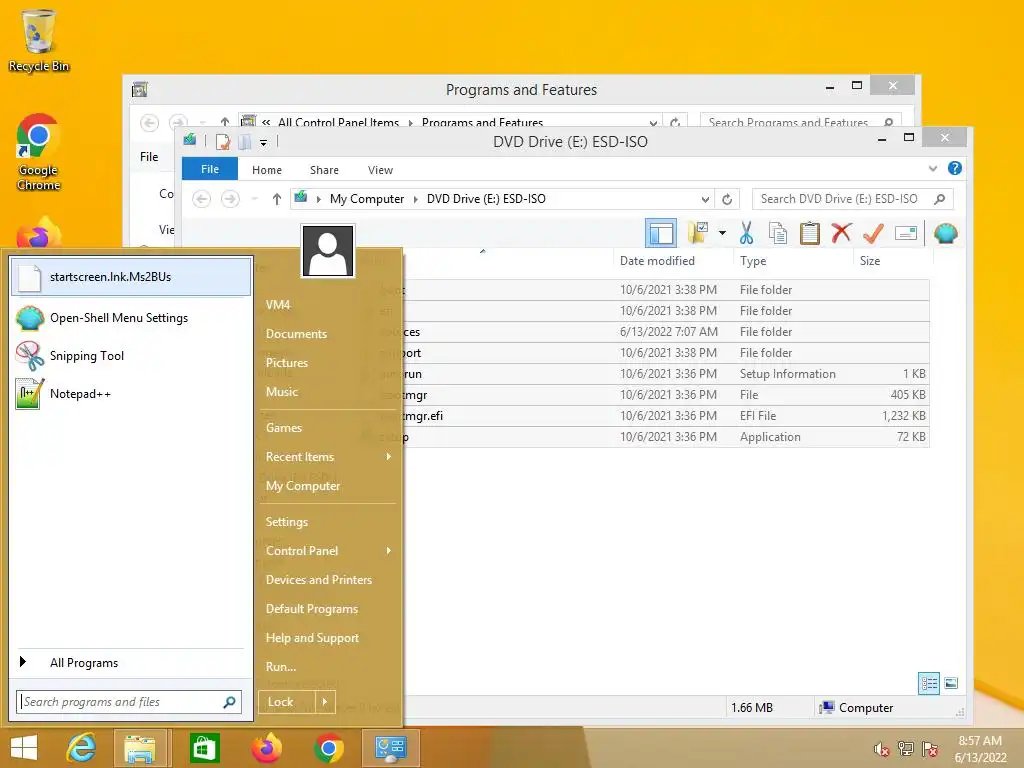Open Explorer Help question mark icon
The height and width of the screenshot is (768, 1024).
[954, 168]
